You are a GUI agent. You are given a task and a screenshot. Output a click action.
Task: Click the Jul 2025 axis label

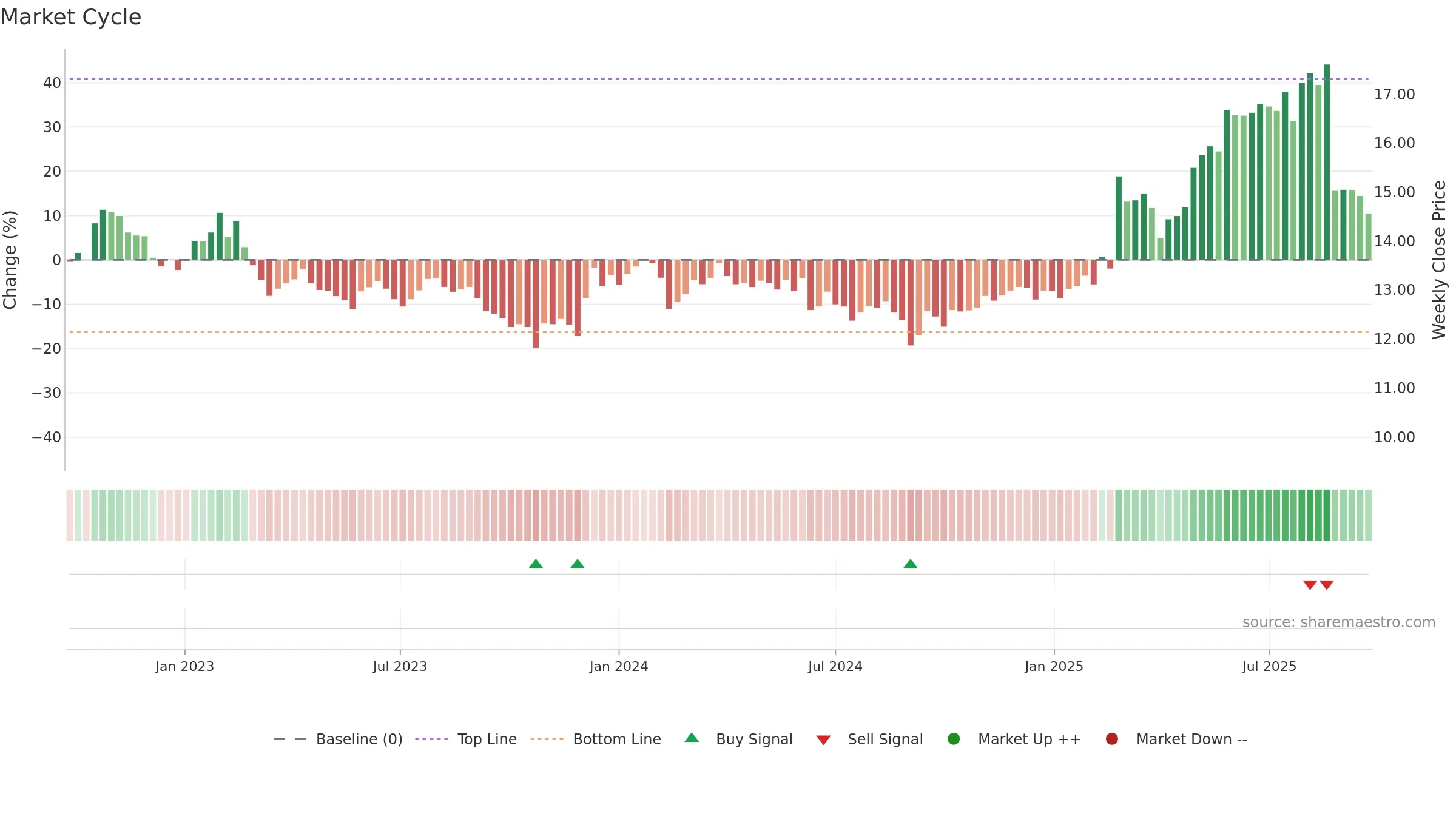(x=1269, y=667)
